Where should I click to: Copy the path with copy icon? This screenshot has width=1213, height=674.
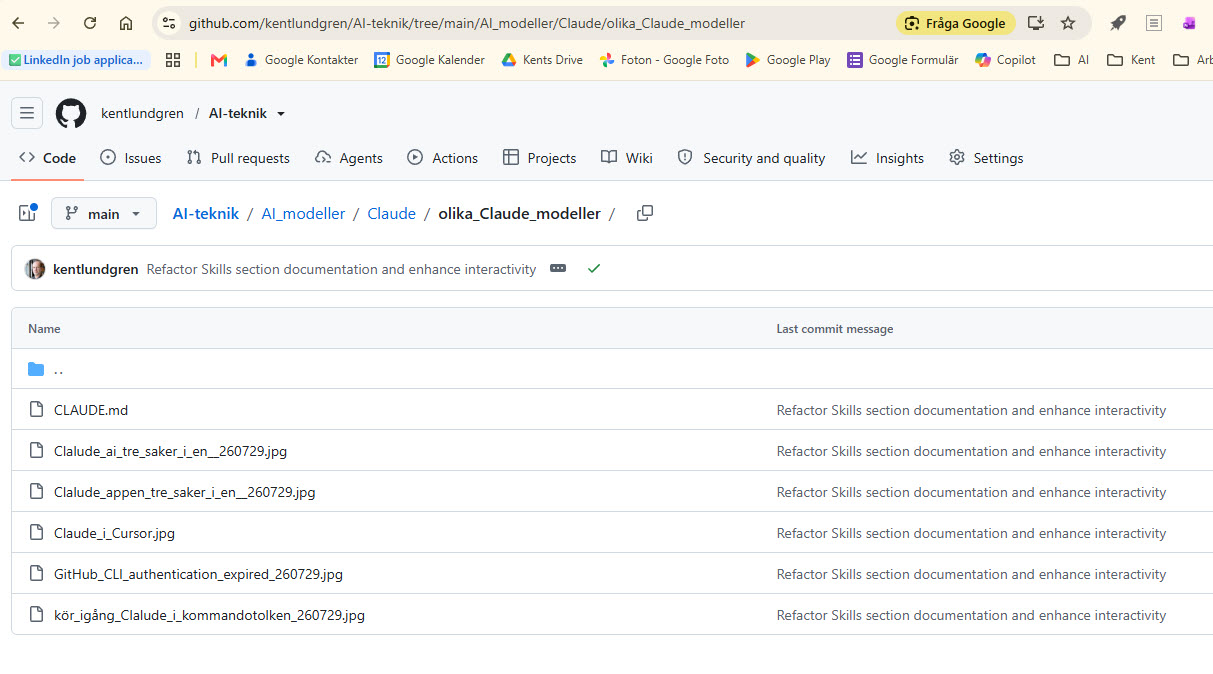tap(645, 213)
